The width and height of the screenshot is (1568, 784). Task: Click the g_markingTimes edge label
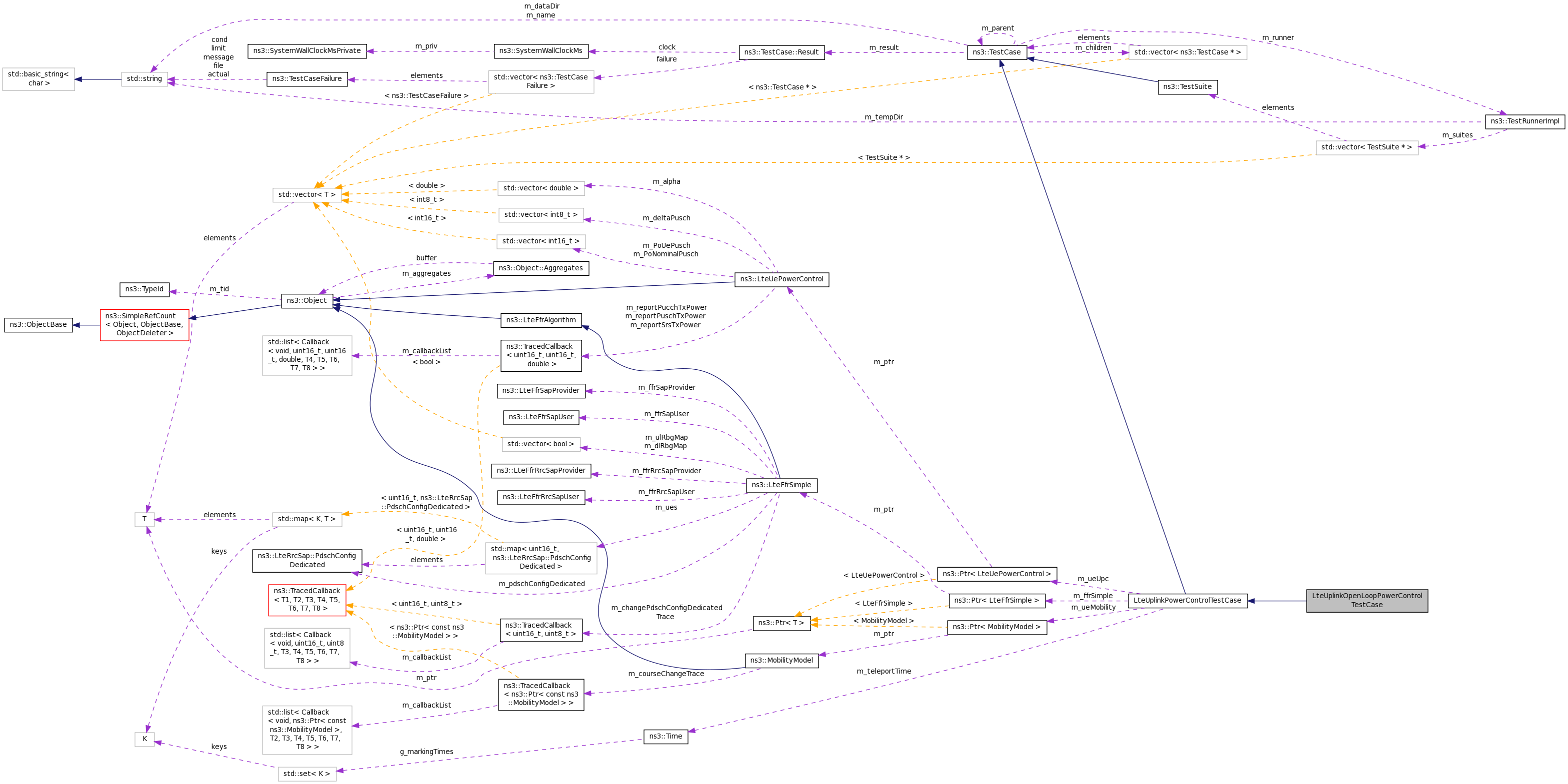[426, 752]
